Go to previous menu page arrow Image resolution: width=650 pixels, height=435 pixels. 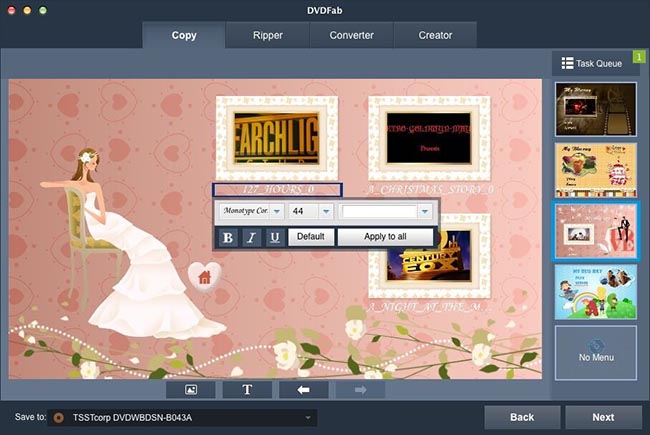[x=303, y=389]
